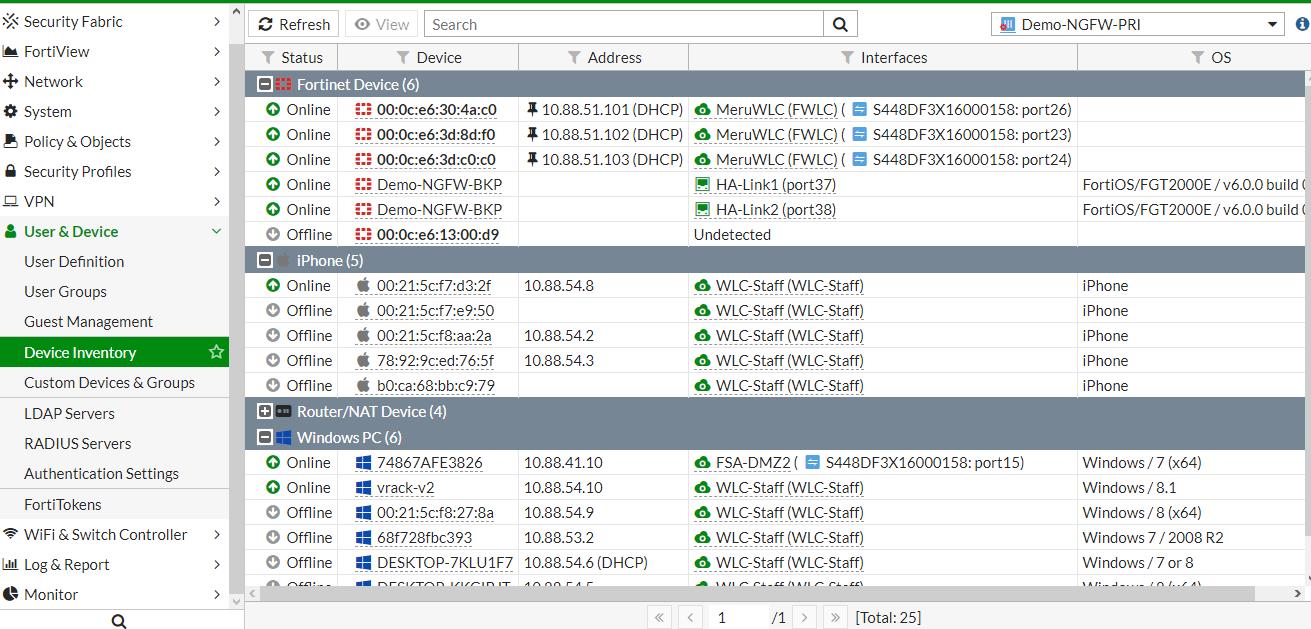Open the Policy & Objects menu
1311x629 pixels.
(x=114, y=141)
